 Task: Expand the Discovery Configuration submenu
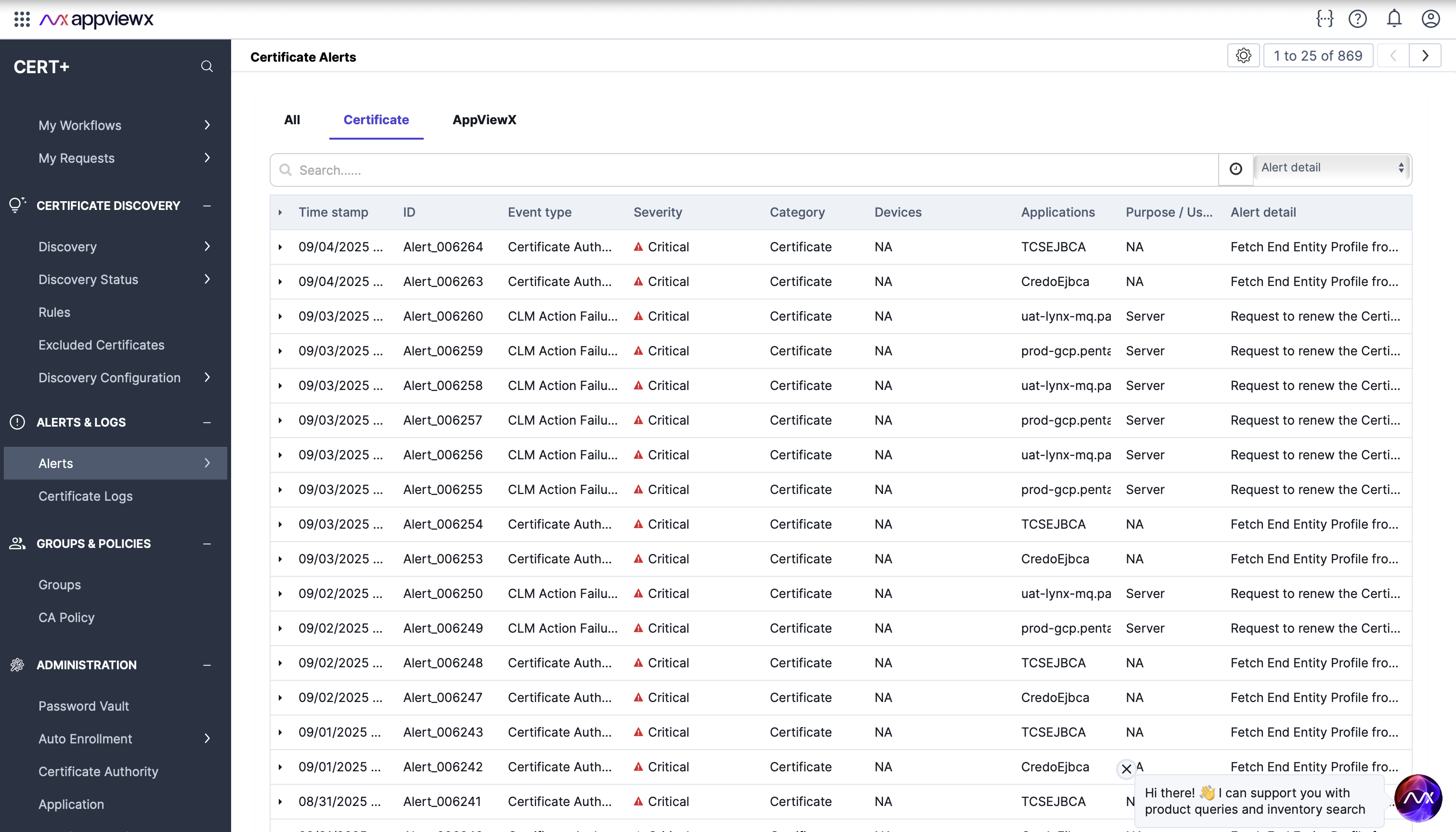pyautogui.click(x=207, y=377)
